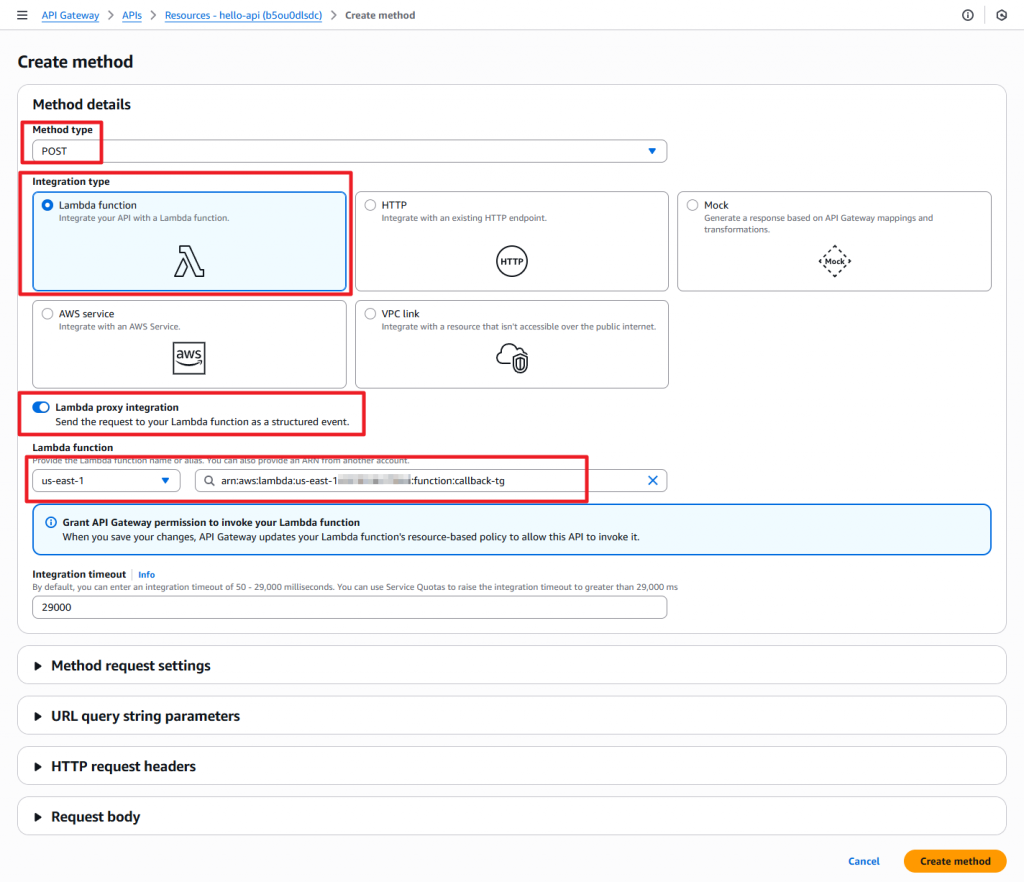Open the hamburger navigation menu
1024x882 pixels.
tap(22, 15)
